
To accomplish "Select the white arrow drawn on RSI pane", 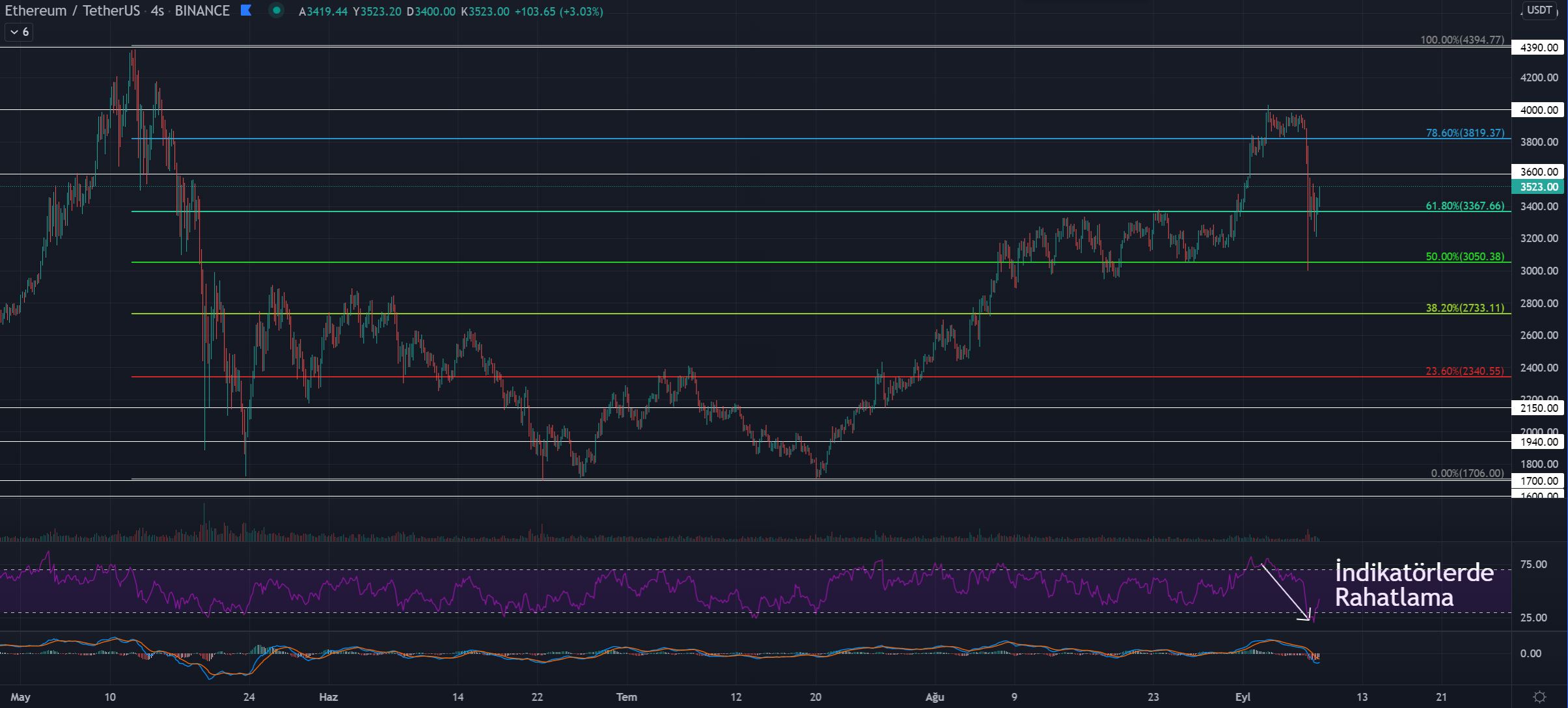I will [x=1286, y=592].
